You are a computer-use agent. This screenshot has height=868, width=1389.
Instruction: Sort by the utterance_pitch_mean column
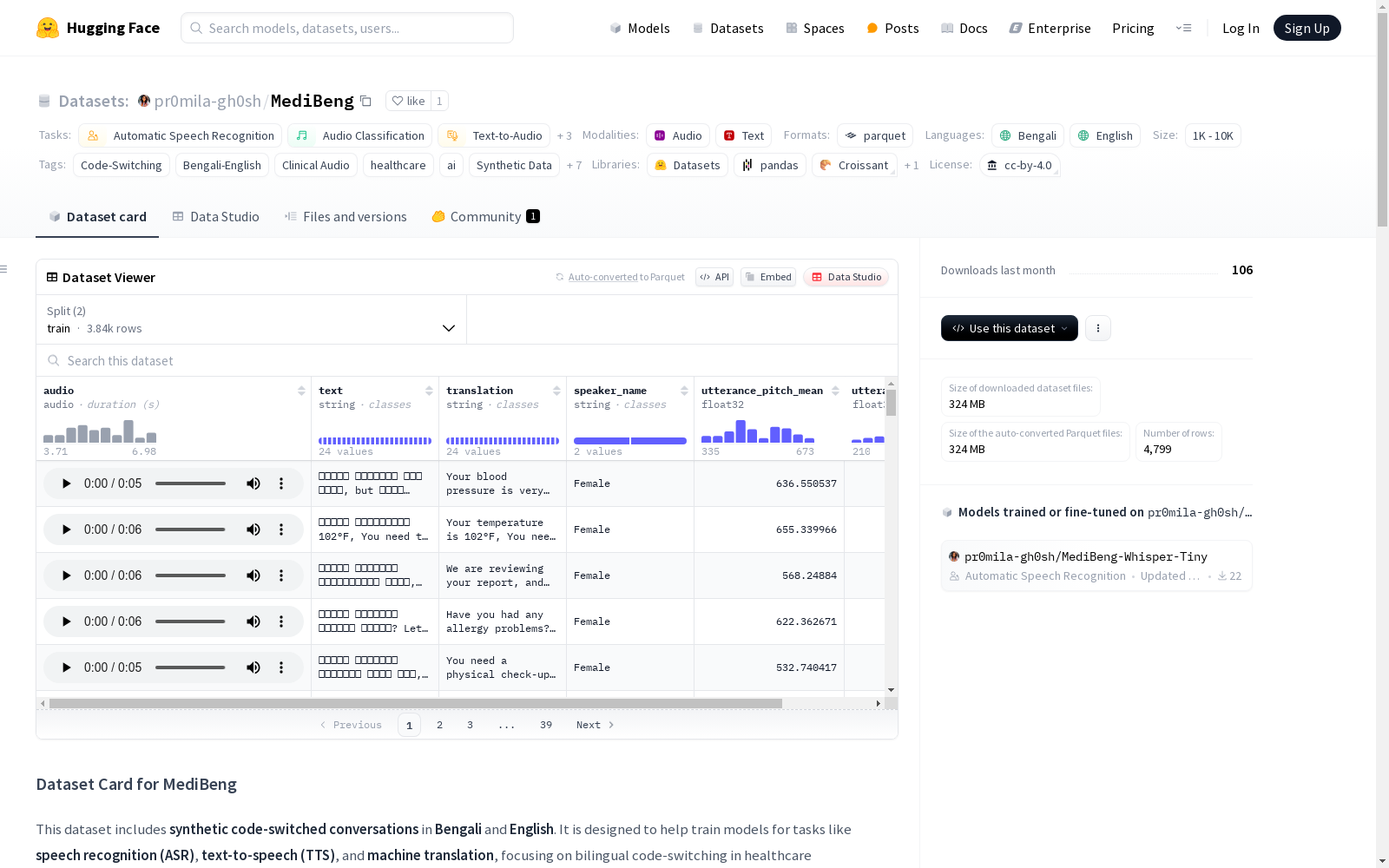(835, 391)
